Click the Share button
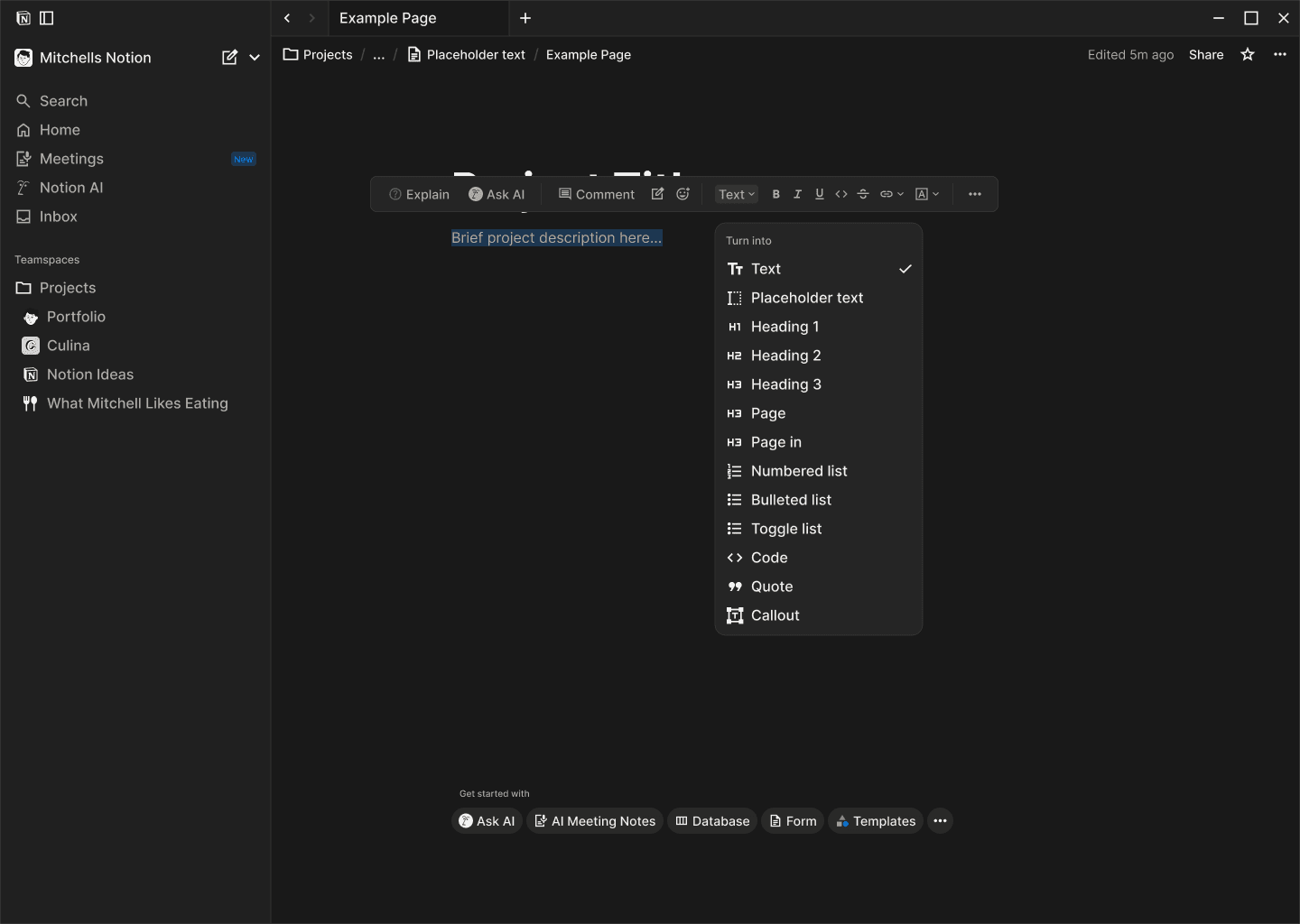 tap(1206, 55)
